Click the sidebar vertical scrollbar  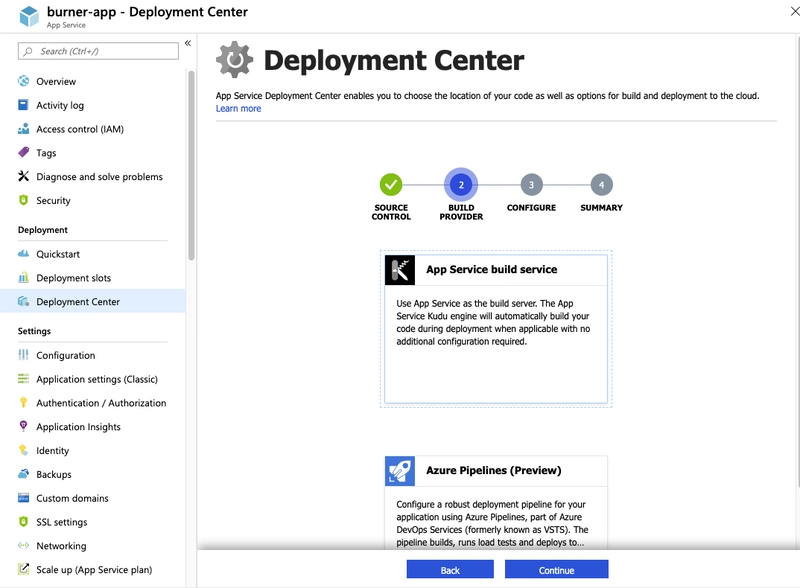191,165
